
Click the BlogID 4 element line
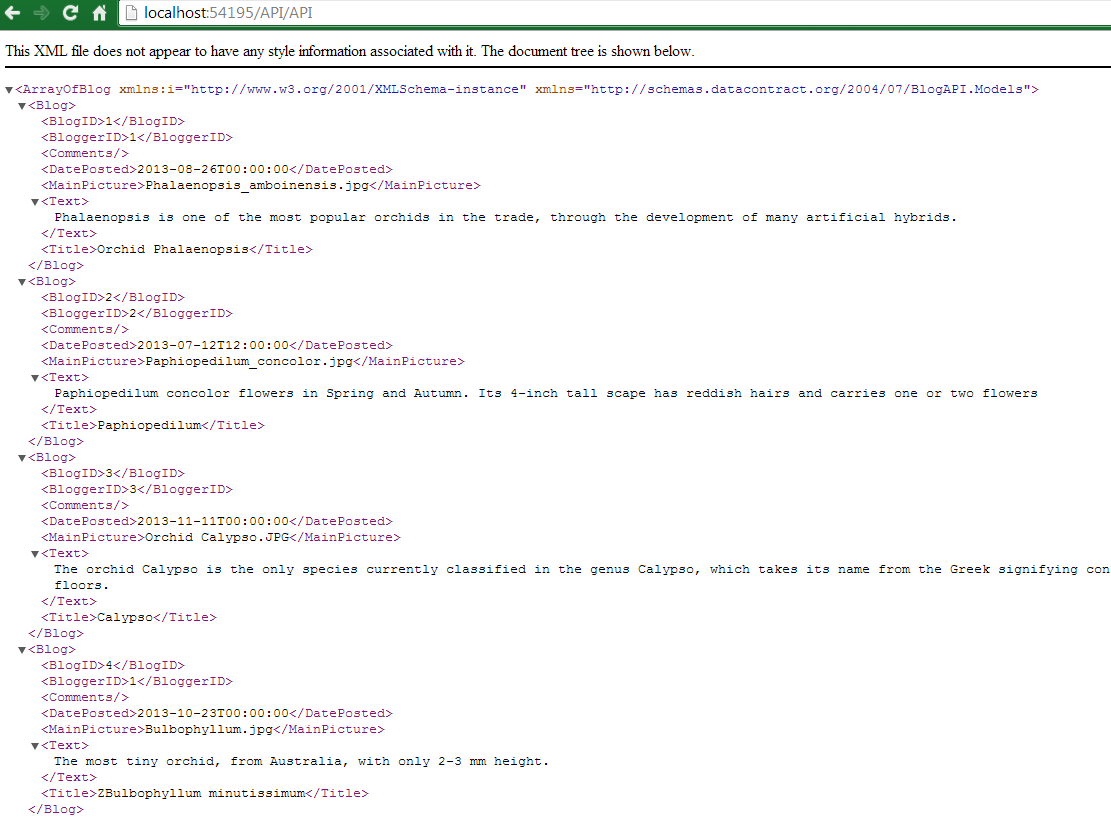tap(113, 665)
